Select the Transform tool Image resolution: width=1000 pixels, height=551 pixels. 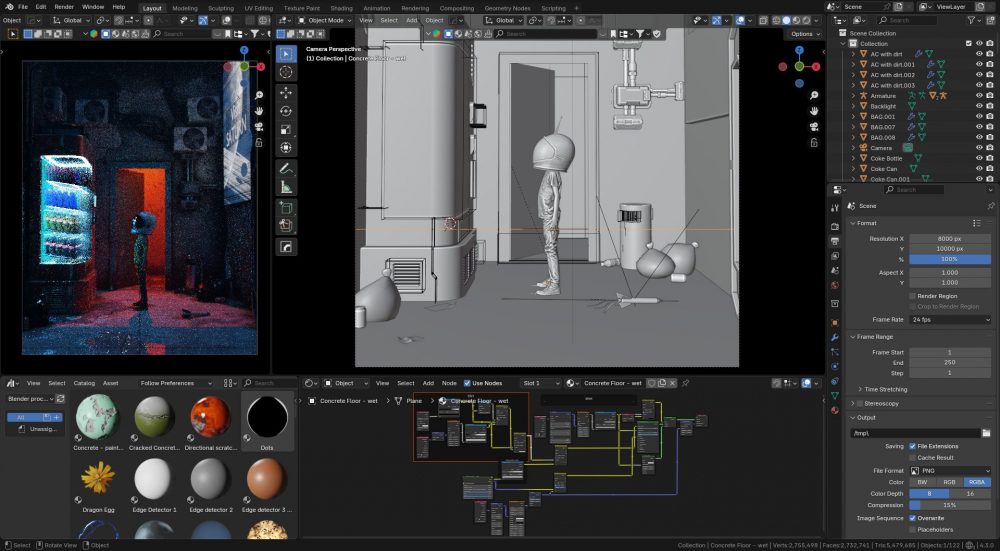pos(286,148)
